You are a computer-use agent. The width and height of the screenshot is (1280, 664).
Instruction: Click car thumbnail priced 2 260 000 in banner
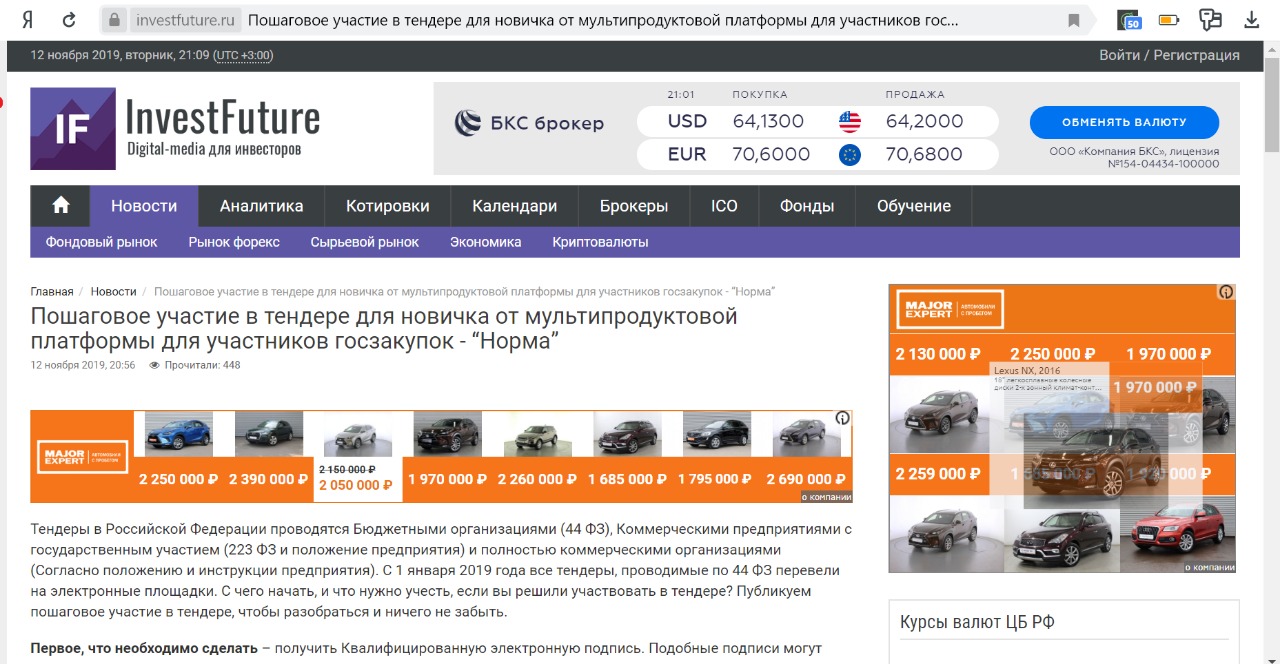click(x=538, y=435)
